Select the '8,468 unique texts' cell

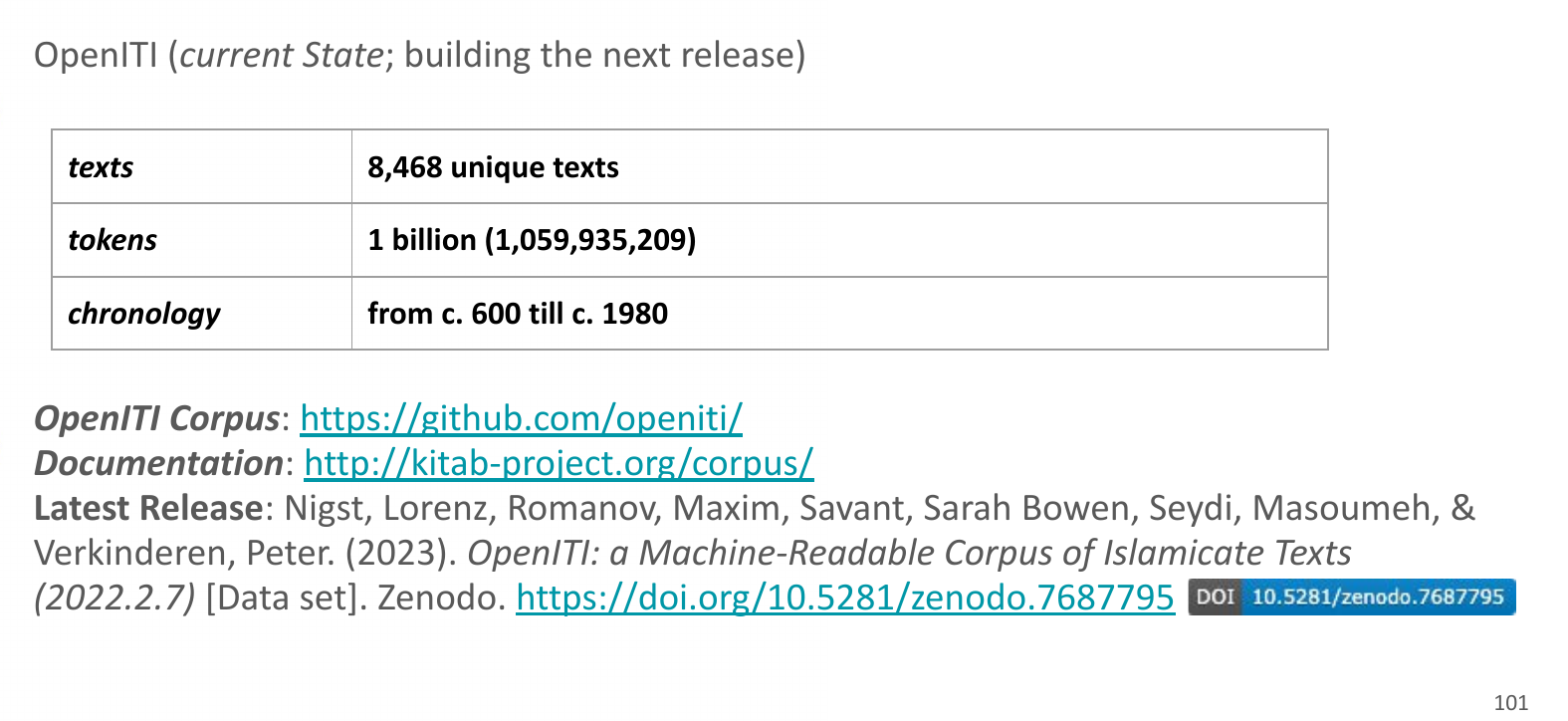coord(839,167)
